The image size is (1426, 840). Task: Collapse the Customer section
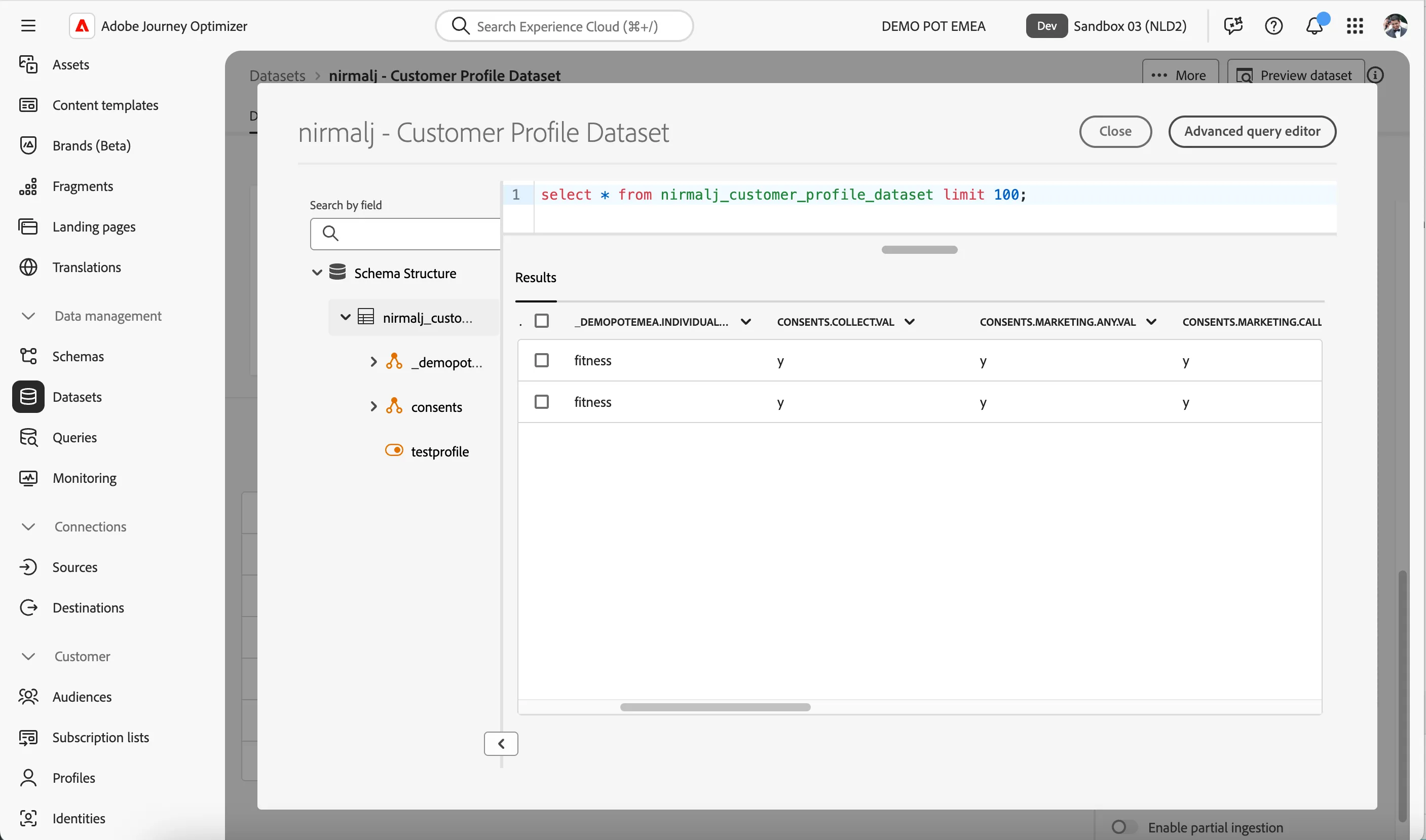(x=28, y=657)
